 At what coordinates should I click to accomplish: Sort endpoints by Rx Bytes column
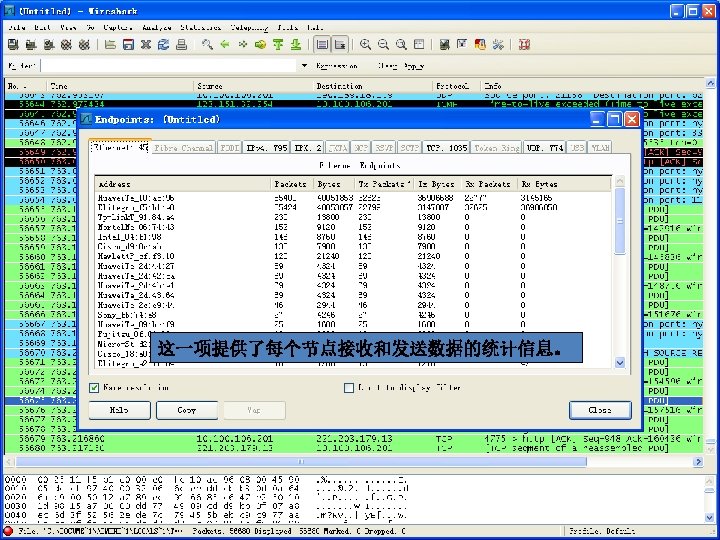[x=564, y=184]
